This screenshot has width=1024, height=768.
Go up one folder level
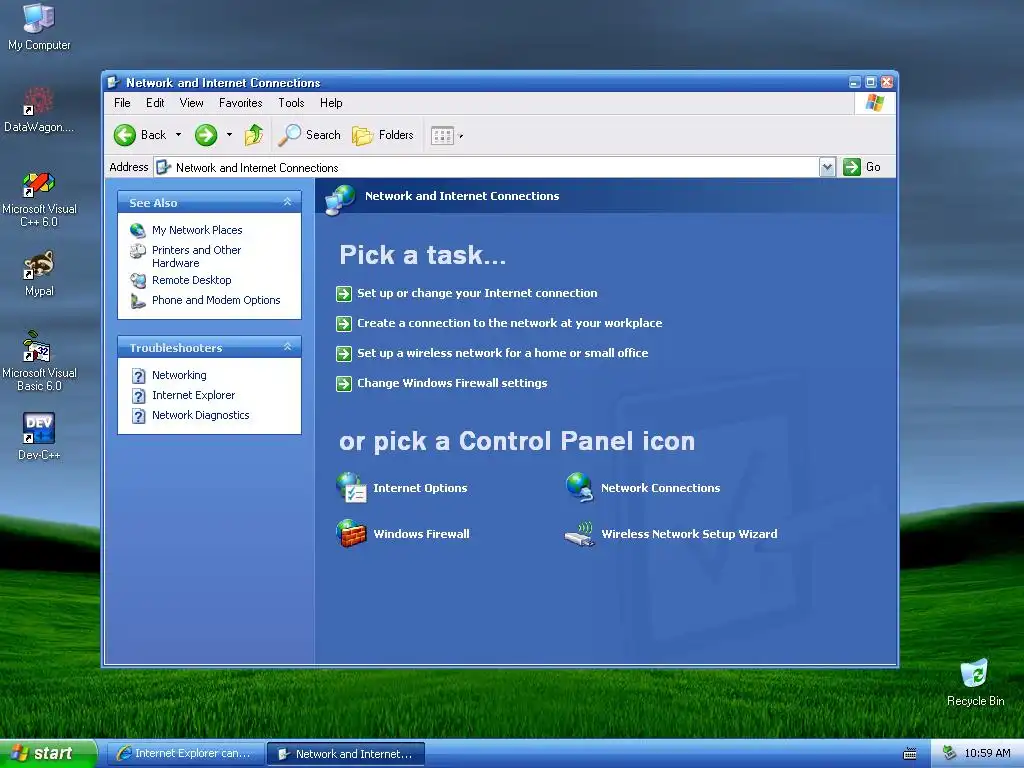[254, 135]
